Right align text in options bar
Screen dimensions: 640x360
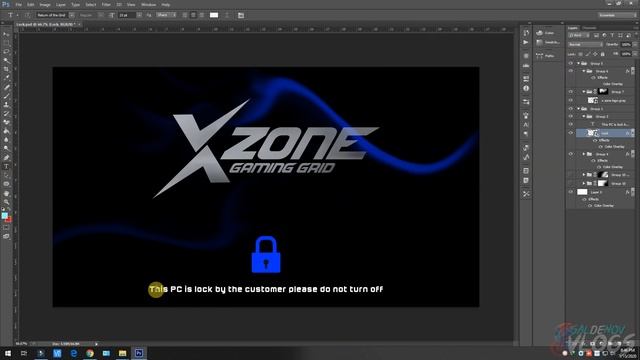(x=202, y=15)
